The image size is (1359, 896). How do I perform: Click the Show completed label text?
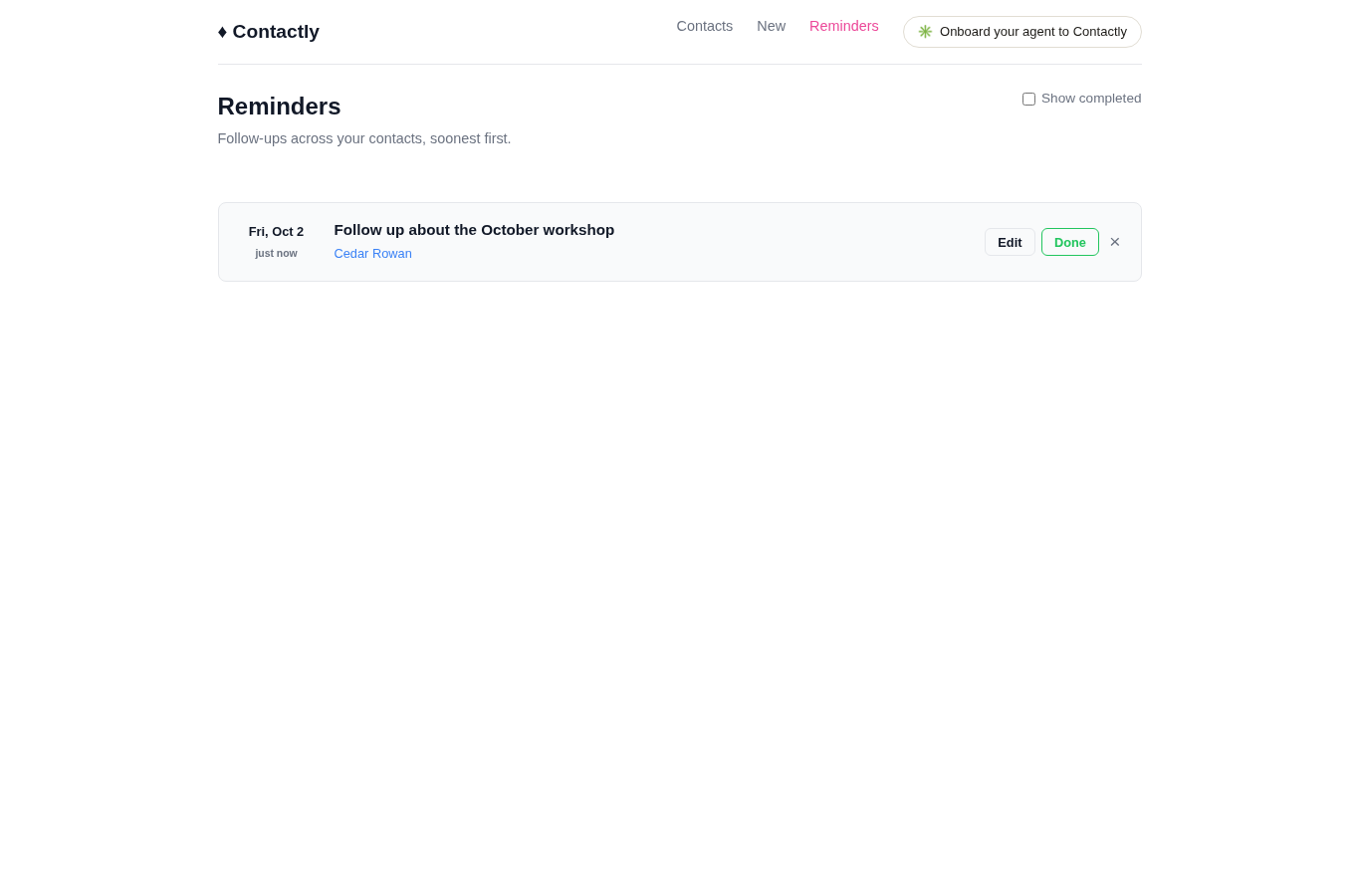(1091, 99)
